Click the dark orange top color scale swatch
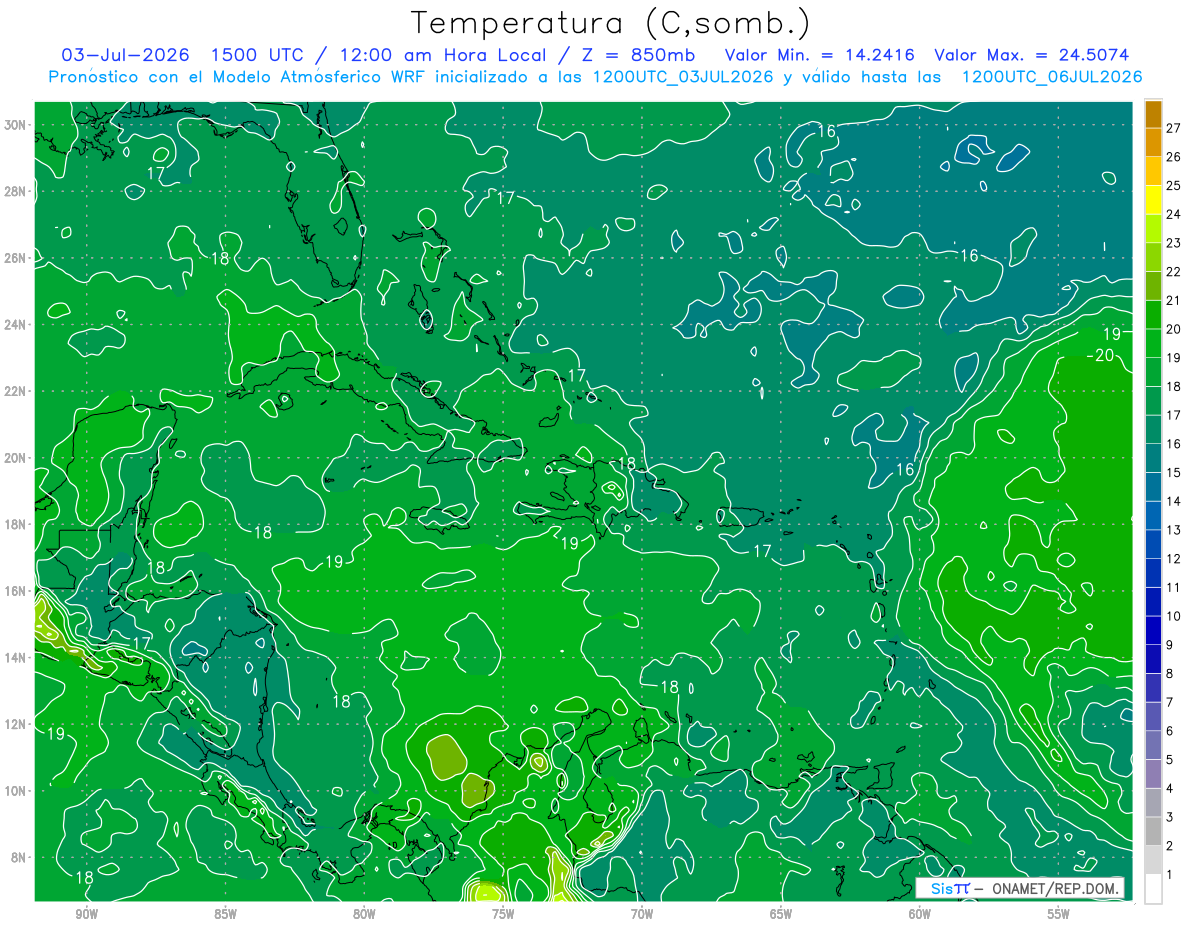This screenshot has height=927, width=1200. pos(1153,114)
